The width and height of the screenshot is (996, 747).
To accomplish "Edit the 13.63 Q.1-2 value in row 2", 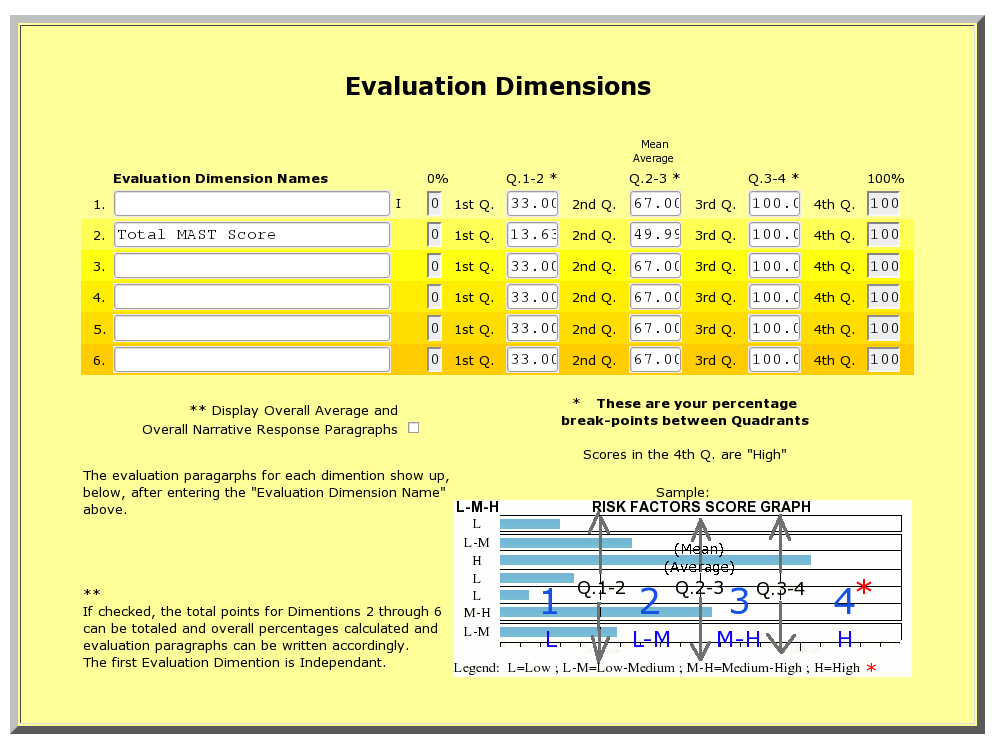I will [533, 234].
